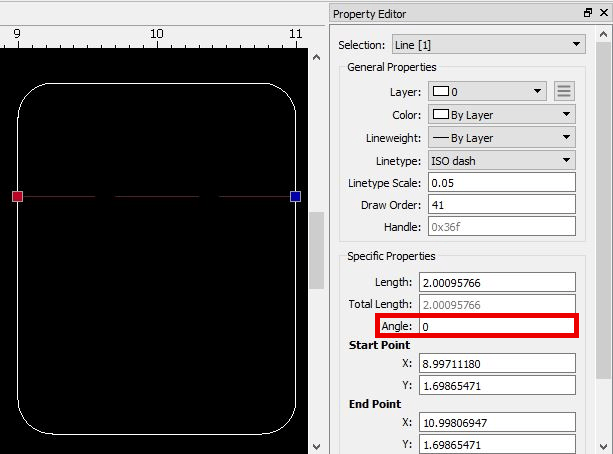Click the canvas vertical scrollbar thumb
This screenshot has width=613, height=454.
click(x=316, y=250)
